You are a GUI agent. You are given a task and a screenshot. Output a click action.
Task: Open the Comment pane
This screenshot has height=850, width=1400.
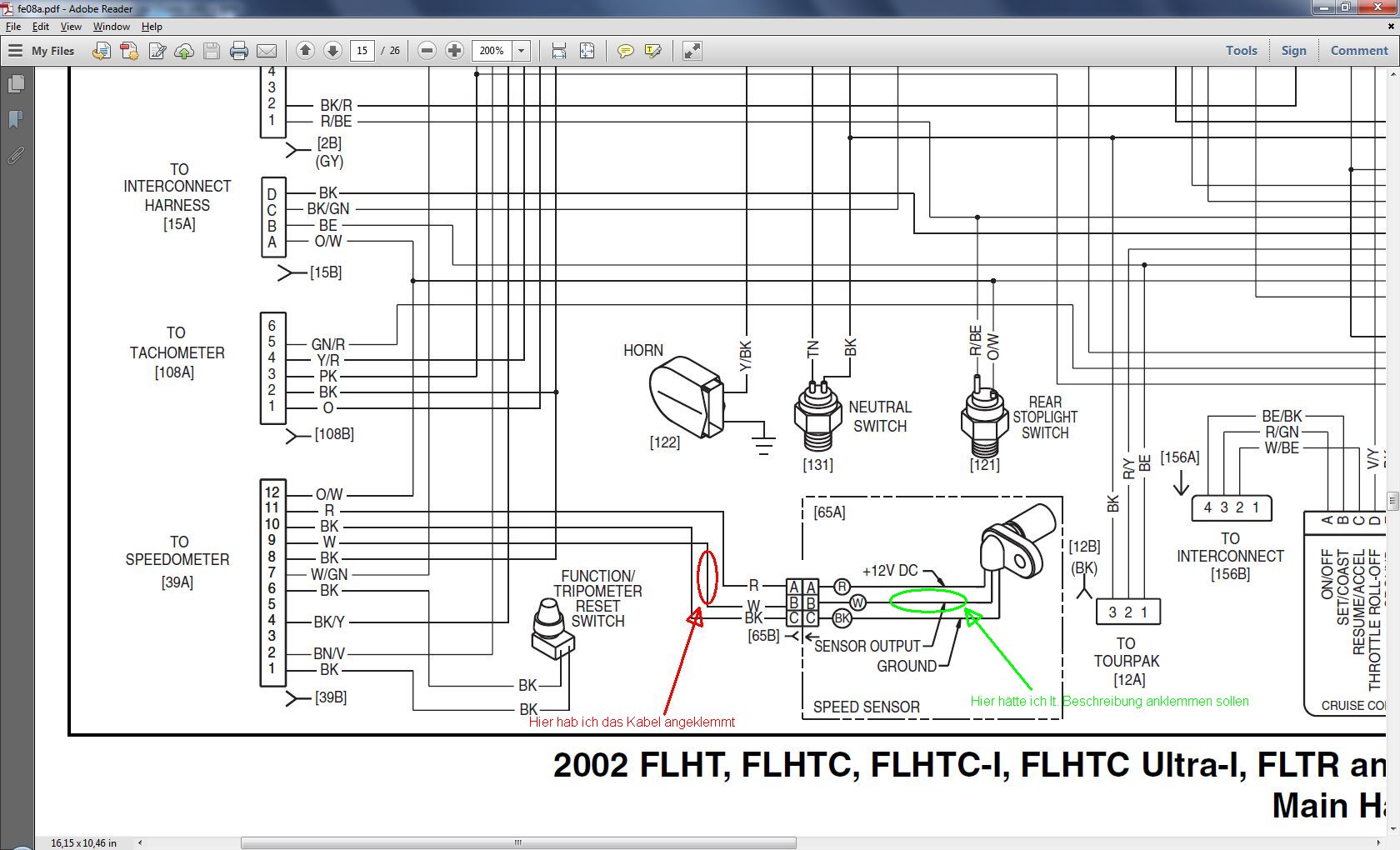(x=1359, y=51)
